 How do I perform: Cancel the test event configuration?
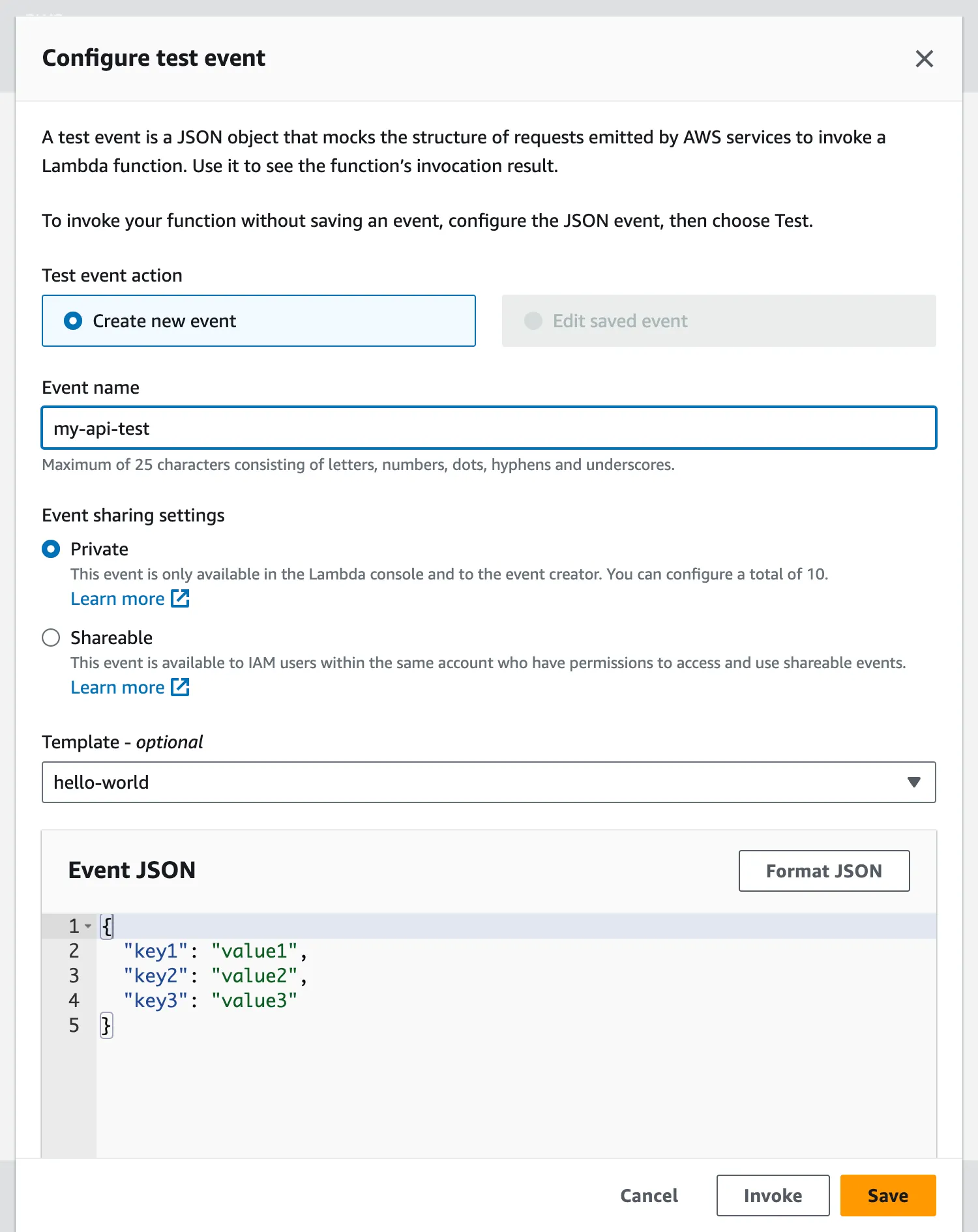click(x=649, y=1195)
